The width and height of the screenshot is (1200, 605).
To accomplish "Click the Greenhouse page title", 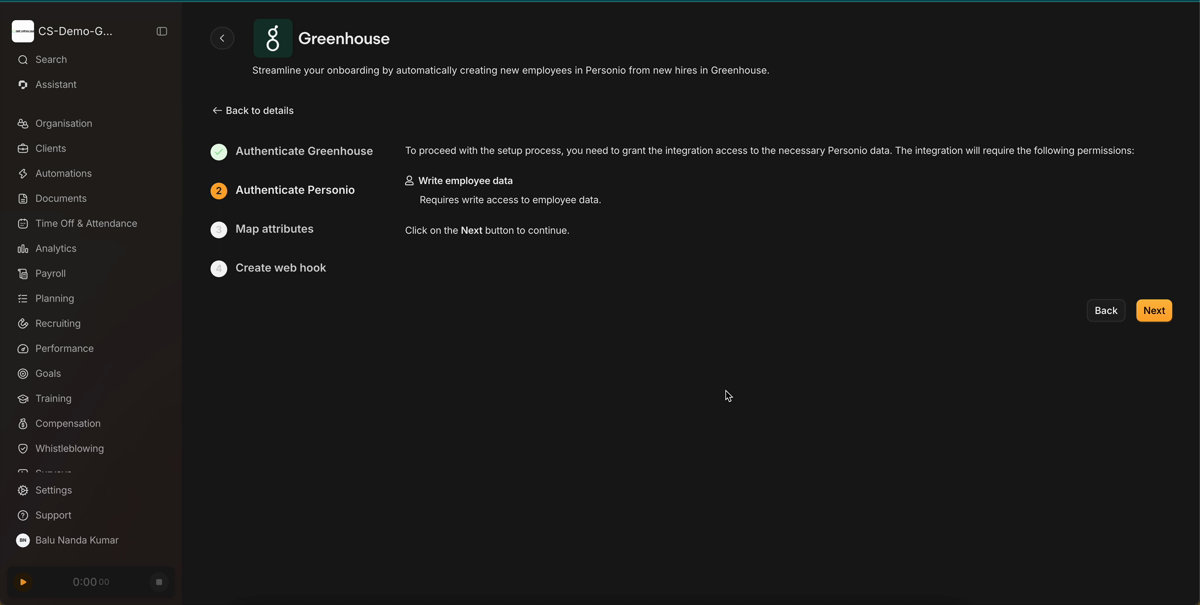I will click(344, 39).
